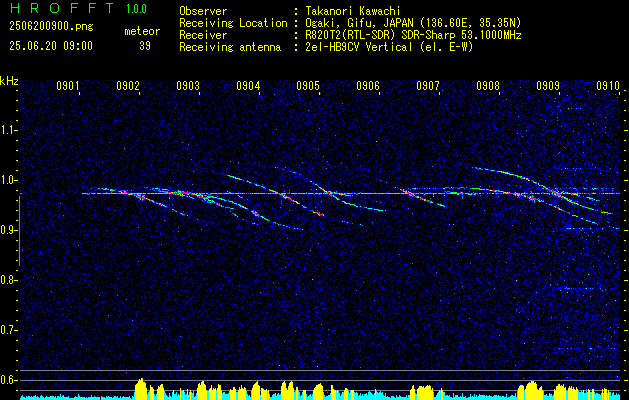Select location text Ogaki, Gifu, JAPAN

(360, 23)
